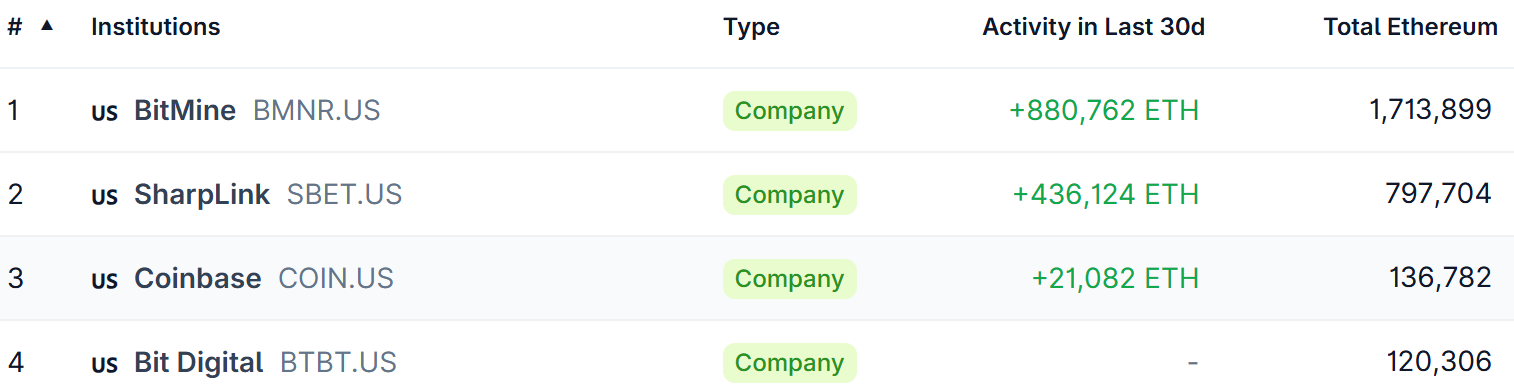1514x388 pixels.
Task: Open the SharpLink institution link
Action: 202,194
